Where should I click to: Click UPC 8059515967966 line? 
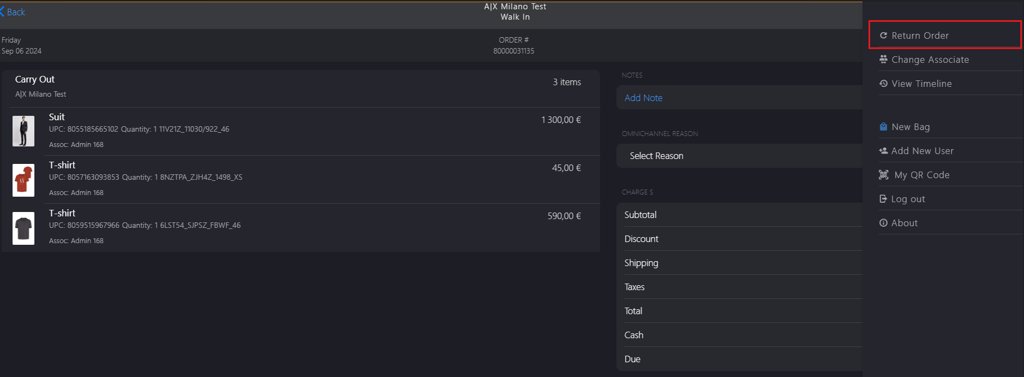tap(145, 225)
